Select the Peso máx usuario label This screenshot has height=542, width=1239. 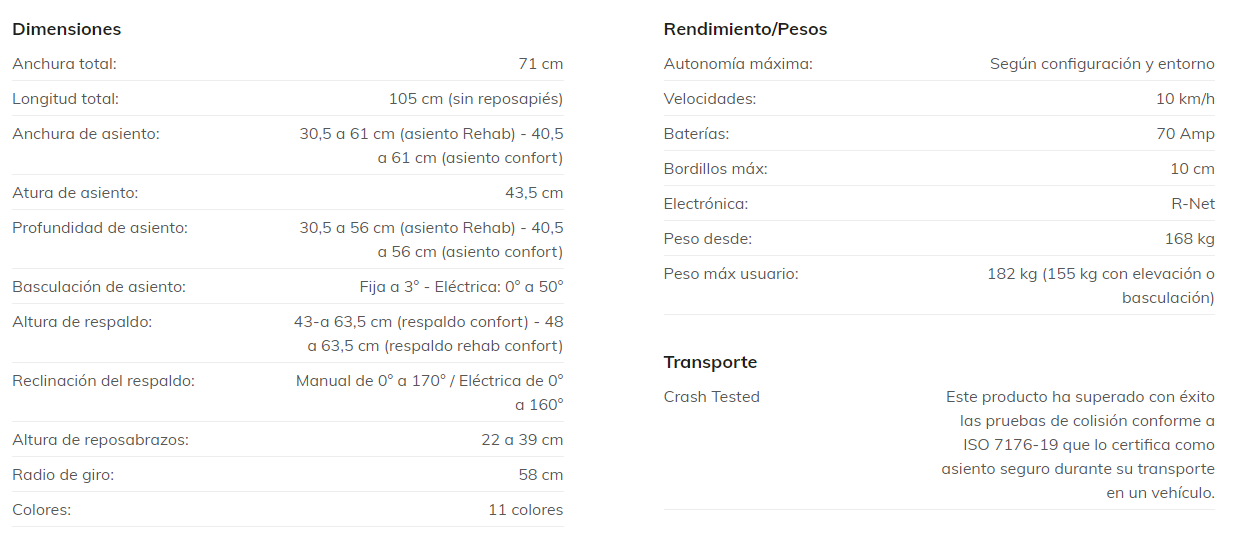coord(731,274)
